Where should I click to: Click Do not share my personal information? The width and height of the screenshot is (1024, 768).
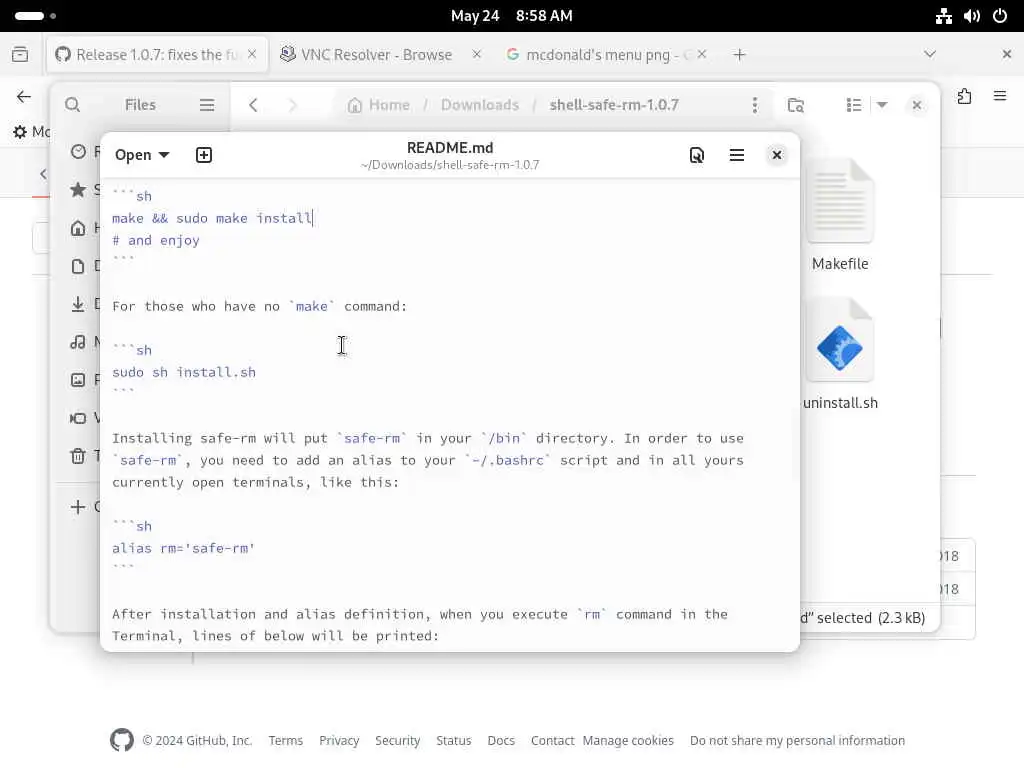(x=797, y=741)
